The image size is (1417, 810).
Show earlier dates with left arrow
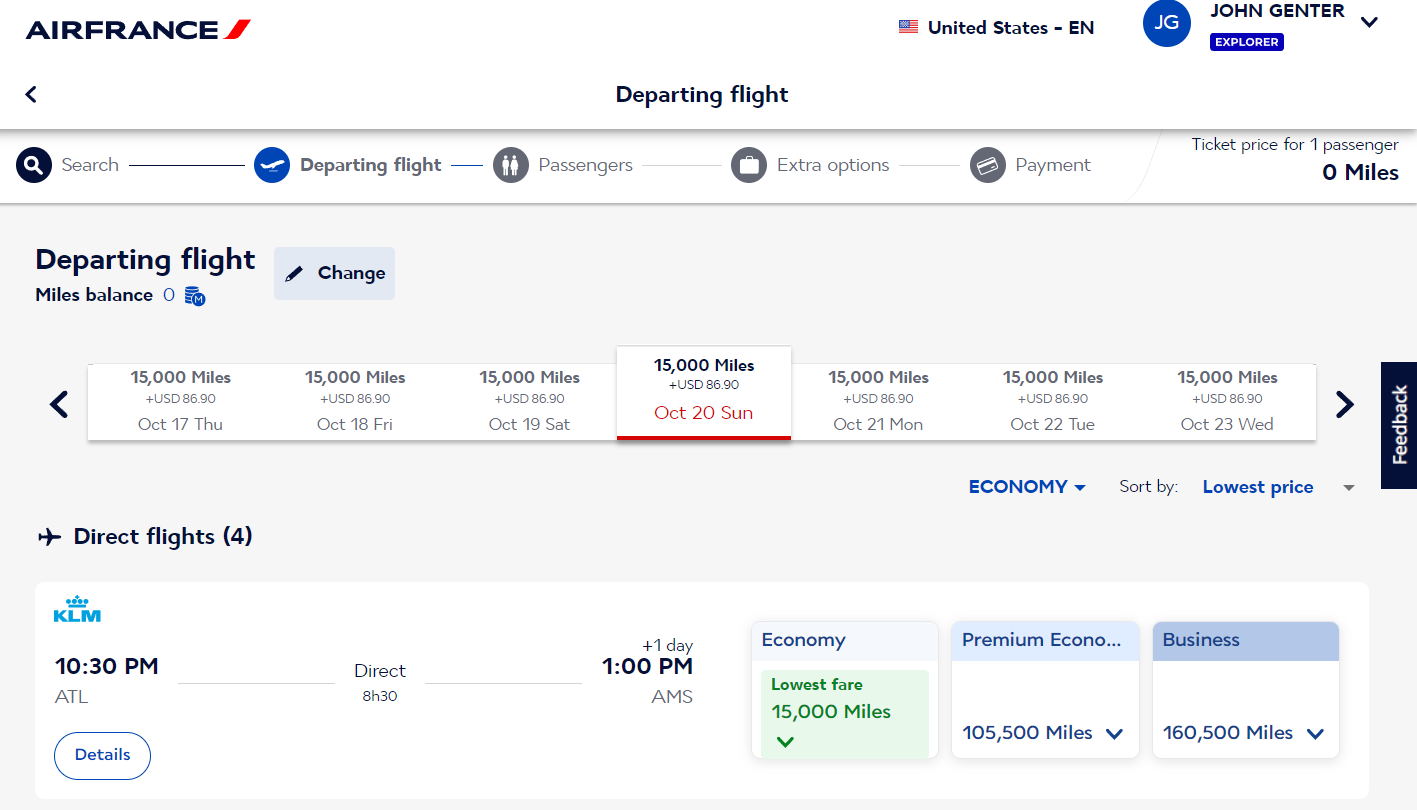point(59,404)
